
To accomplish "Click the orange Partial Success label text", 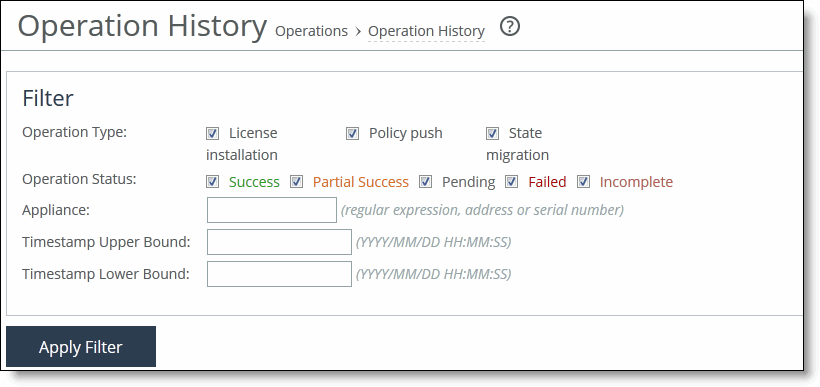I will coord(360,182).
